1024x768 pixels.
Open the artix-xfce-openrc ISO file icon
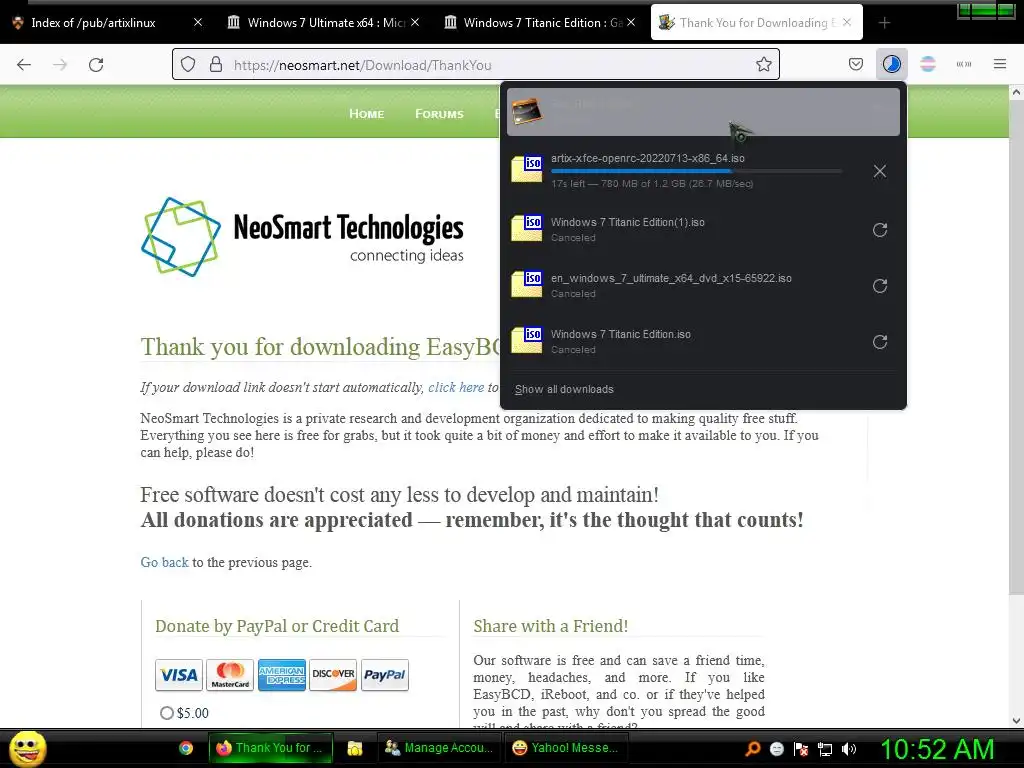526,169
